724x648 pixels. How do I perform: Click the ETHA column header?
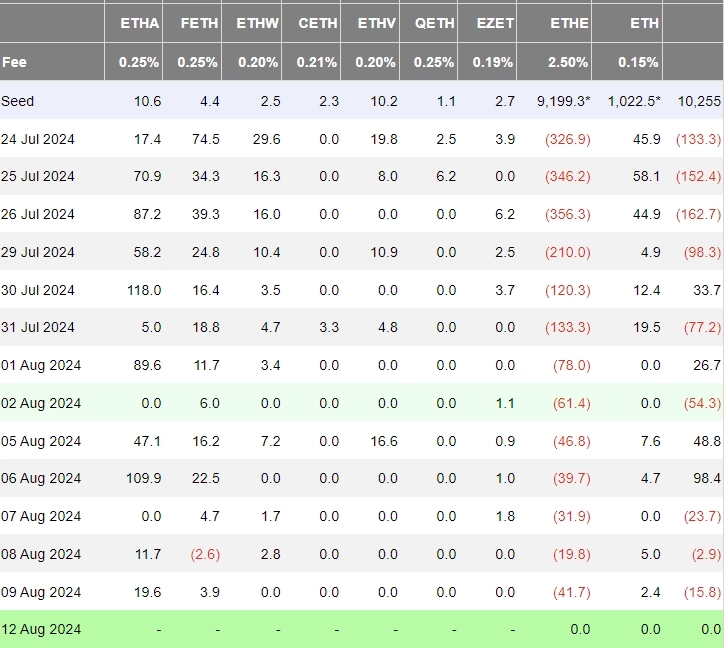tap(139, 22)
